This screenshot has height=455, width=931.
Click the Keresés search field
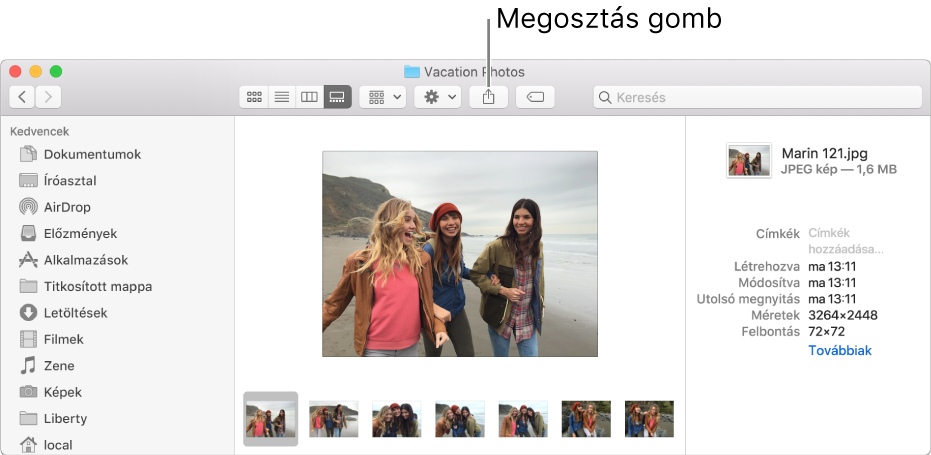click(x=757, y=97)
